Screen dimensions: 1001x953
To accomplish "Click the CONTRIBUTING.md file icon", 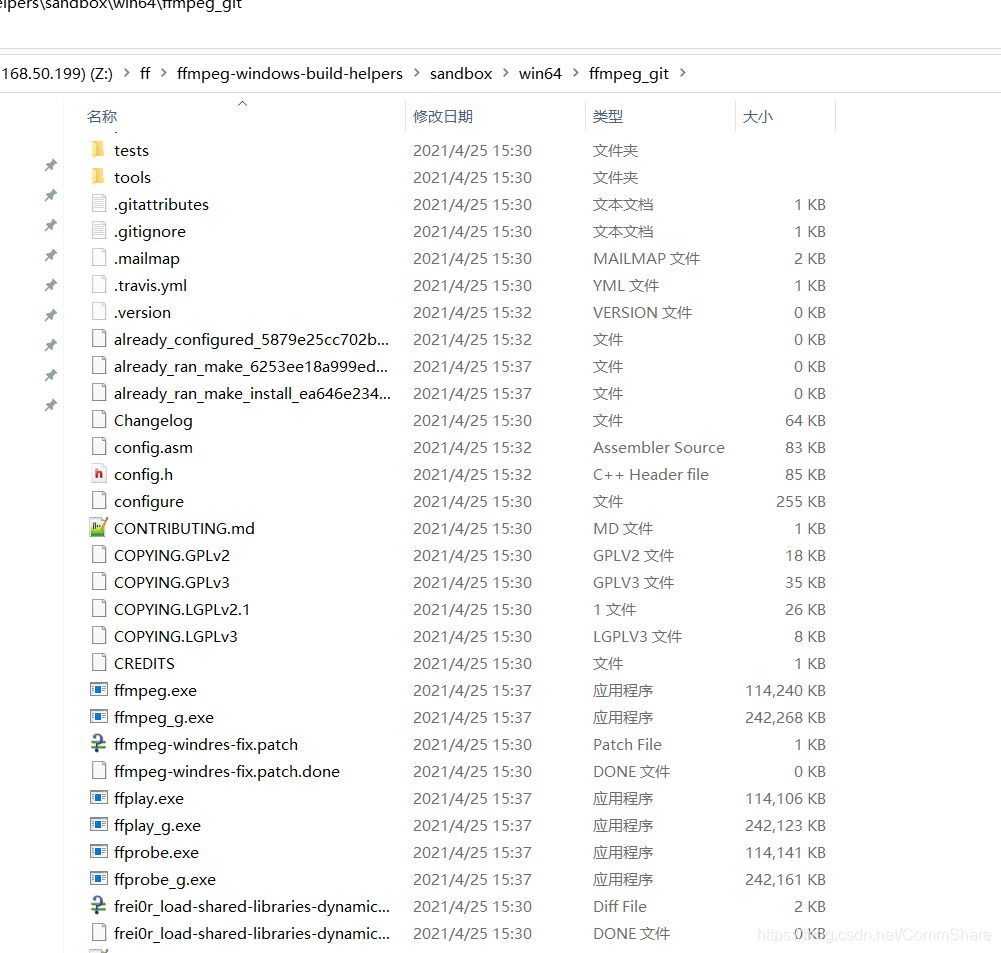I will (x=98, y=527).
